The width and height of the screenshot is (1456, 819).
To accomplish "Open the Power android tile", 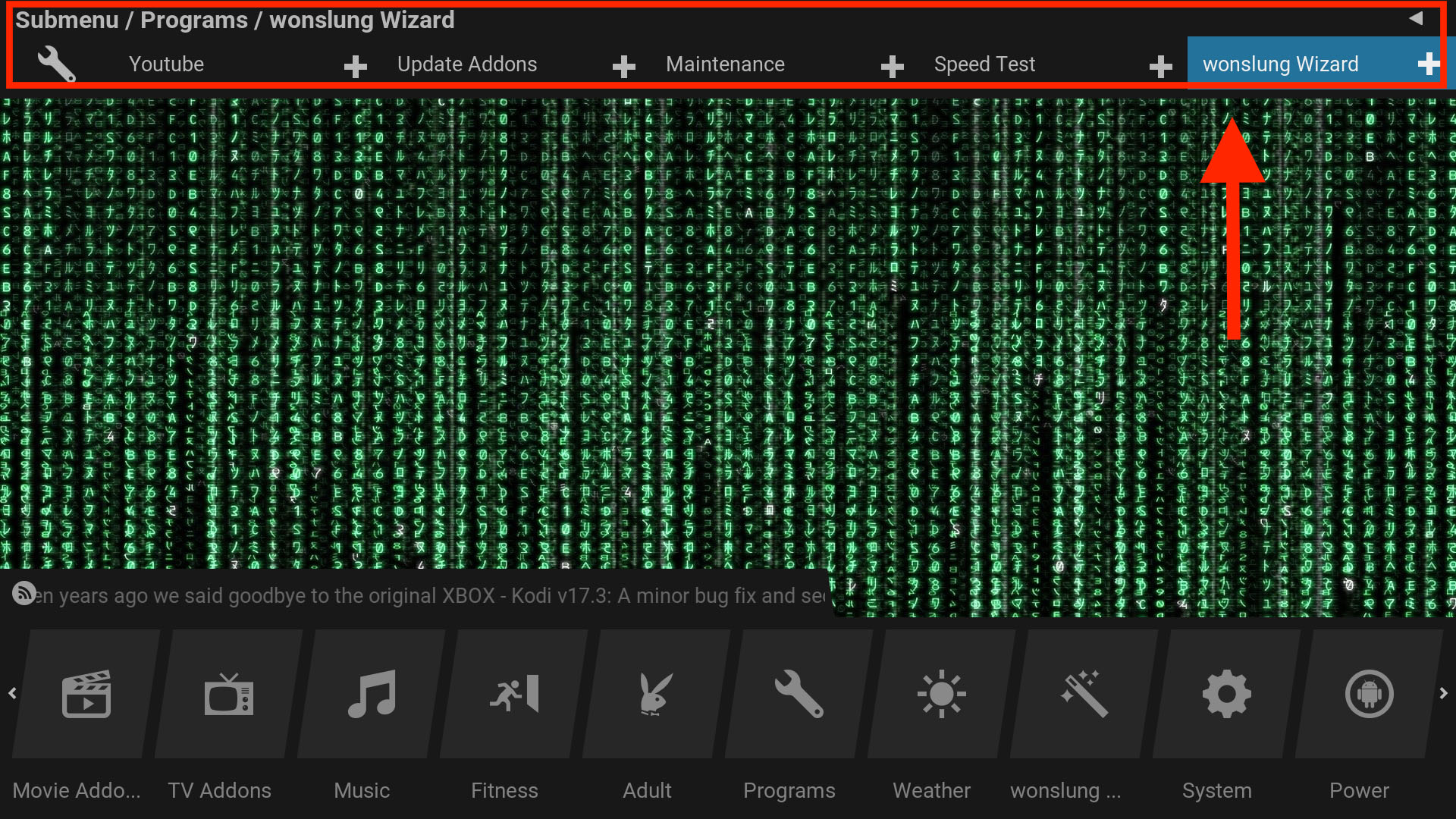I will (x=1370, y=694).
